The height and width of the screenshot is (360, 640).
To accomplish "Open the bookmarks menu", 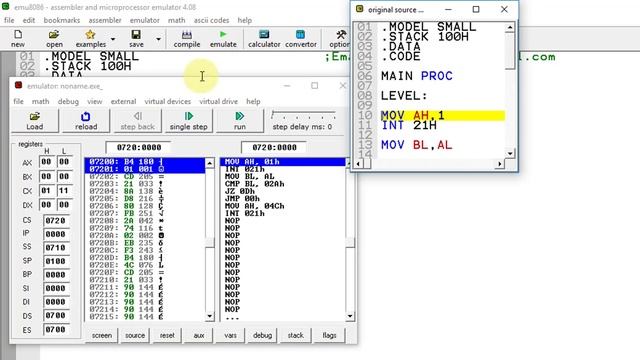I will (x=62, y=20).
